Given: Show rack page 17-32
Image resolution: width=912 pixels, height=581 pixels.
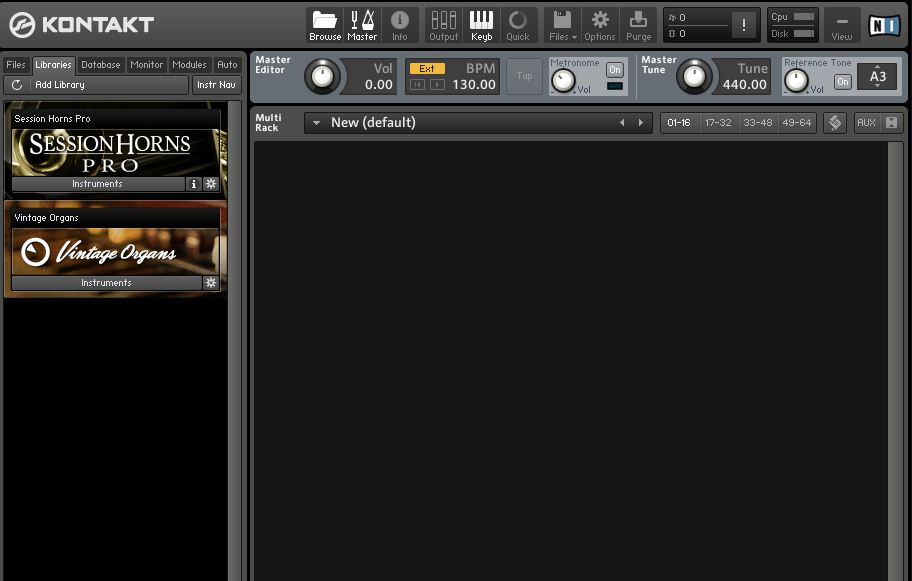Looking at the screenshot, I should pyautogui.click(x=718, y=123).
